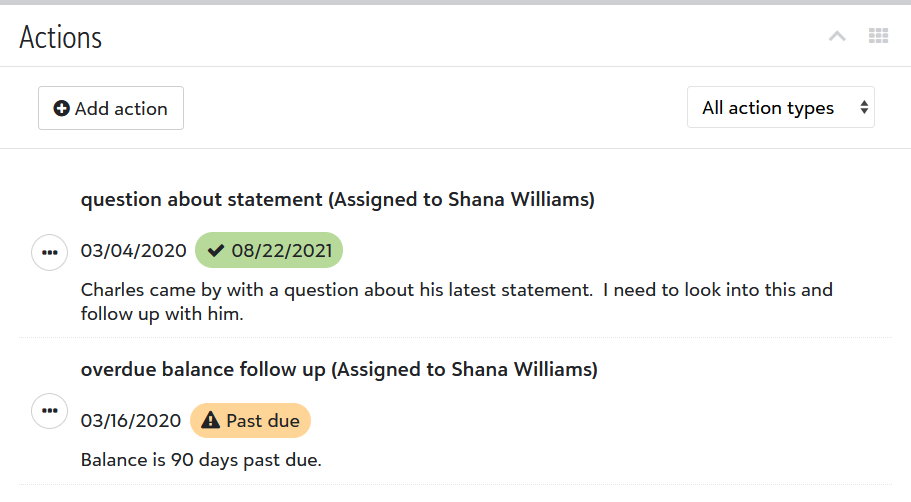911x502 pixels.
Task: Click the Balance is 90 days past due note
Action: pyautogui.click(x=201, y=461)
